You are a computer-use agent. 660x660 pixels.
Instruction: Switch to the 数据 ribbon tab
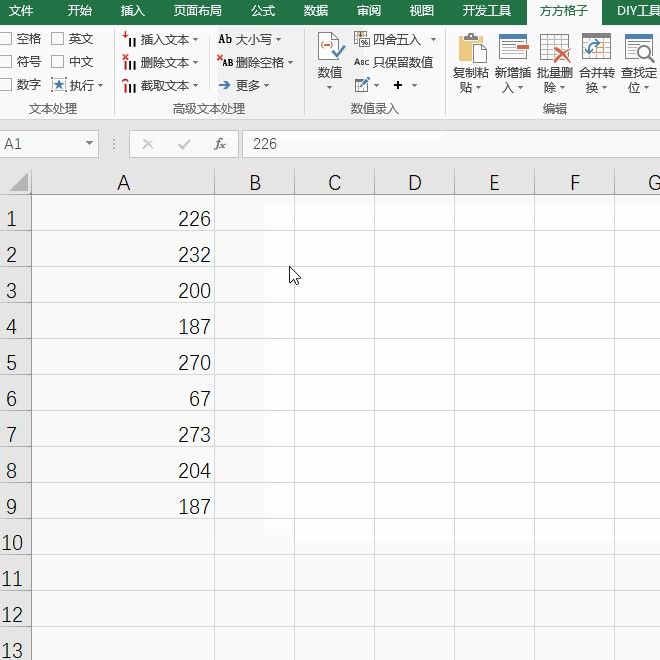click(316, 11)
